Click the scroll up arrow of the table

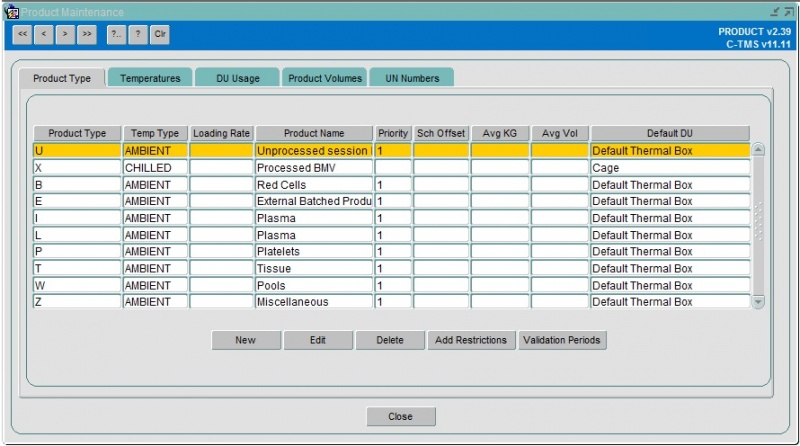pyautogui.click(x=758, y=150)
